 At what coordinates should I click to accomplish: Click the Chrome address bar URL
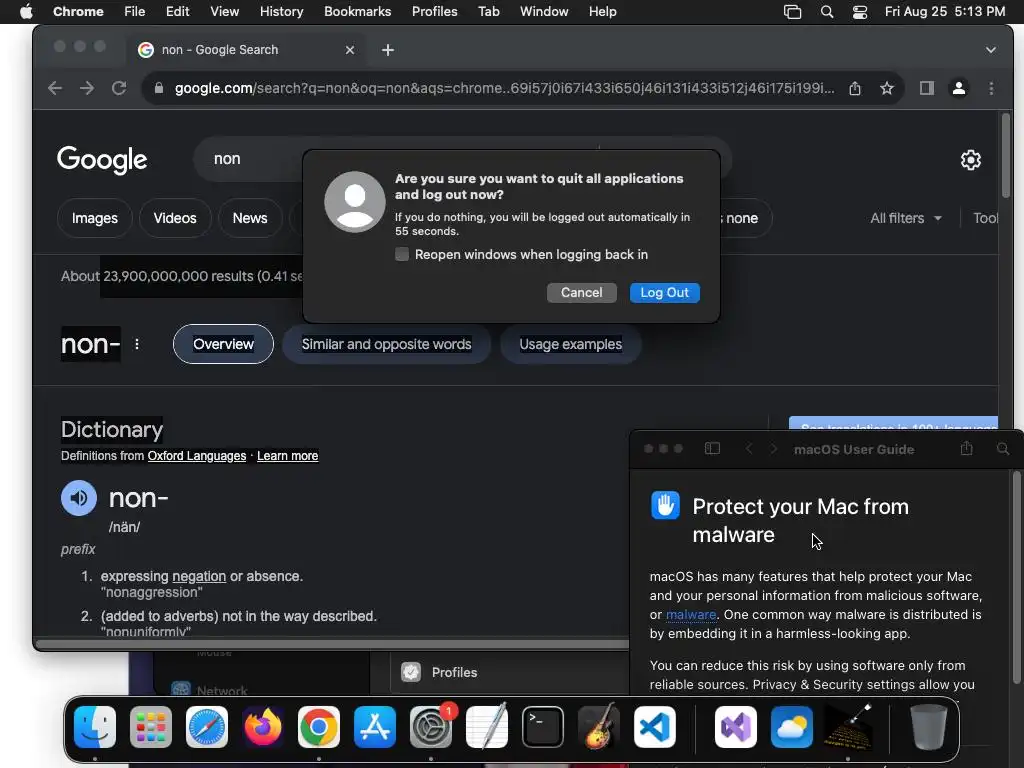click(504, 88)
